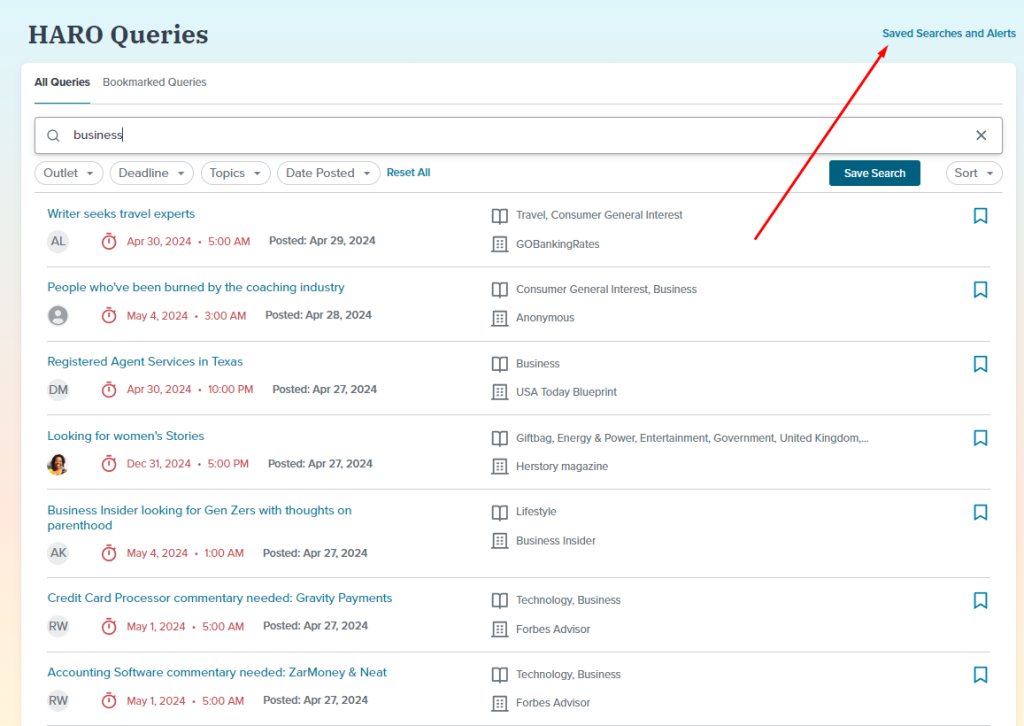Click deadline timer icon for Apr 30 5:00 AM

point(108,241)
